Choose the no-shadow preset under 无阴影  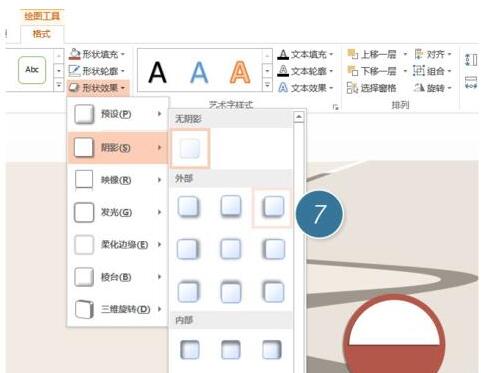pos(190,148)
